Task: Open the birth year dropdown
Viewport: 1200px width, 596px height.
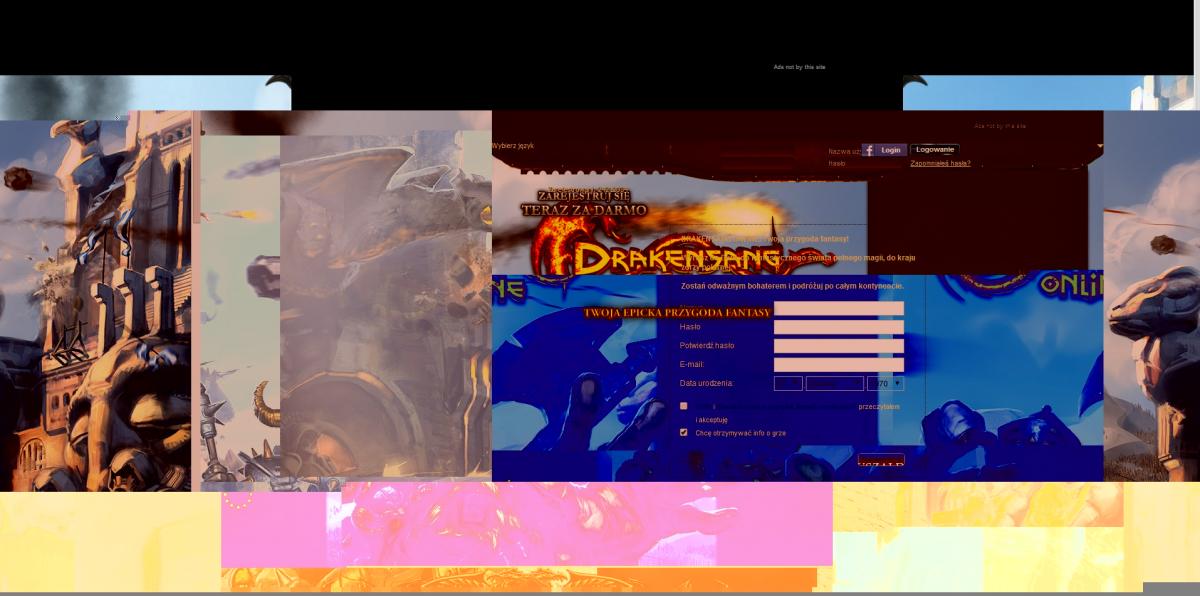Action: pos(886,383)
